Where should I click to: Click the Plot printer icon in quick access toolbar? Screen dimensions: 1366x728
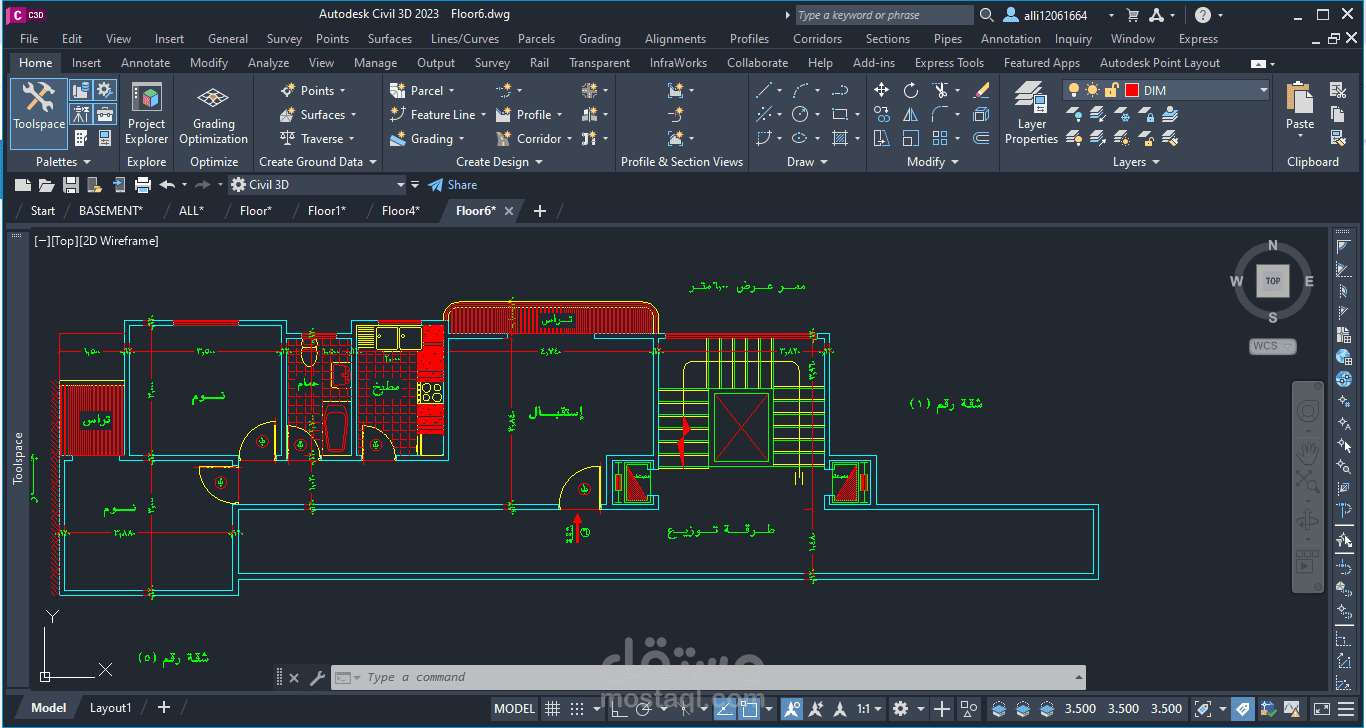click(143, 185)
